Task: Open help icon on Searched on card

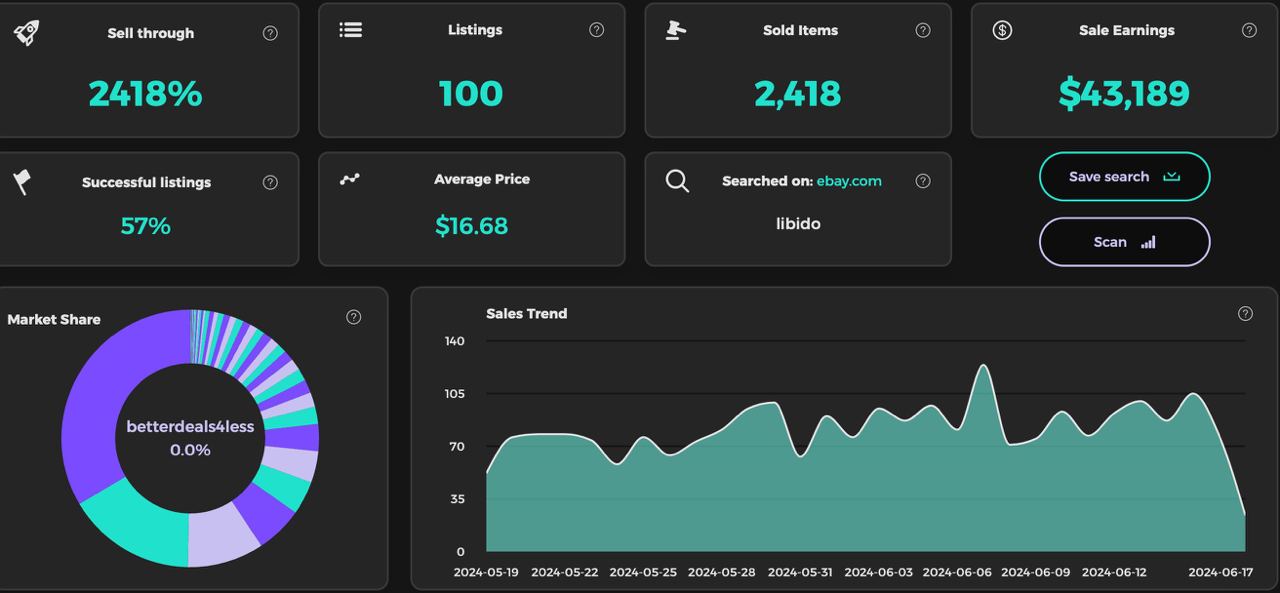Action: click(923, 181)
